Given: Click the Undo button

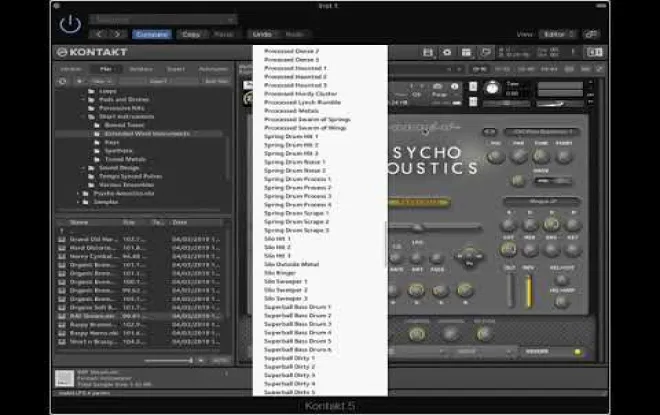Looking at the screenshot, I should tap(262, 34).
